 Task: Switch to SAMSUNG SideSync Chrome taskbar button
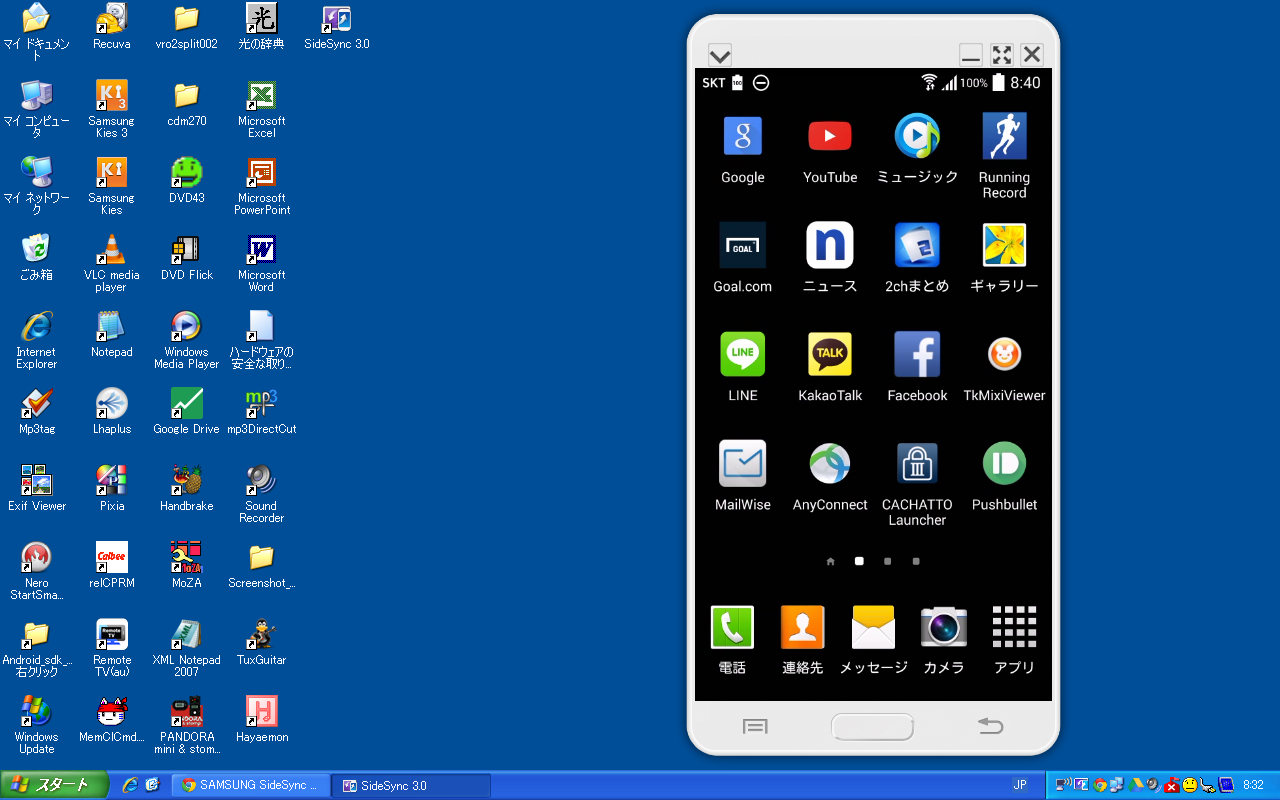point(251,785)
